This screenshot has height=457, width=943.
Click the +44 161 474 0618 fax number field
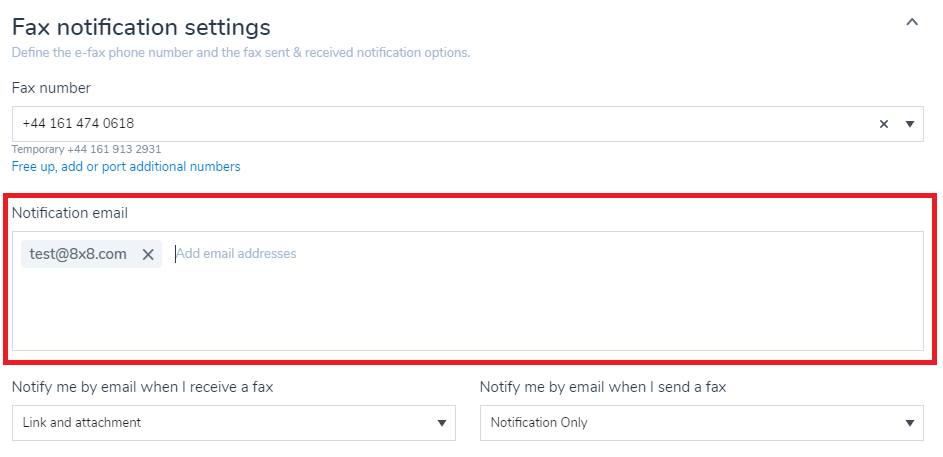[x=467, y=124]
